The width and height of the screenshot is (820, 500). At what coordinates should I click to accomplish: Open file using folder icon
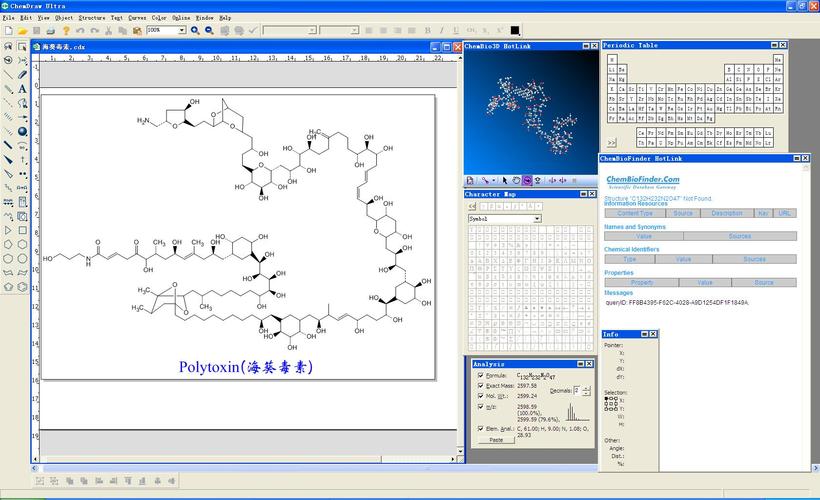coord(22,31)
